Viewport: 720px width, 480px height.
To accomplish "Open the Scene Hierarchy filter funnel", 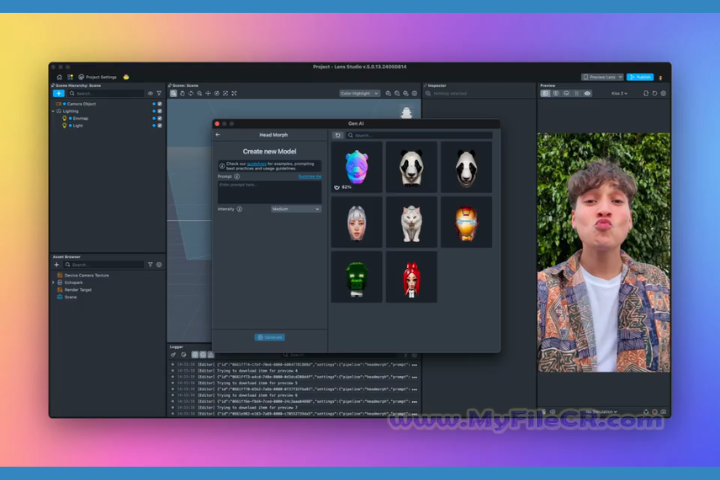I will coord(159,93).
